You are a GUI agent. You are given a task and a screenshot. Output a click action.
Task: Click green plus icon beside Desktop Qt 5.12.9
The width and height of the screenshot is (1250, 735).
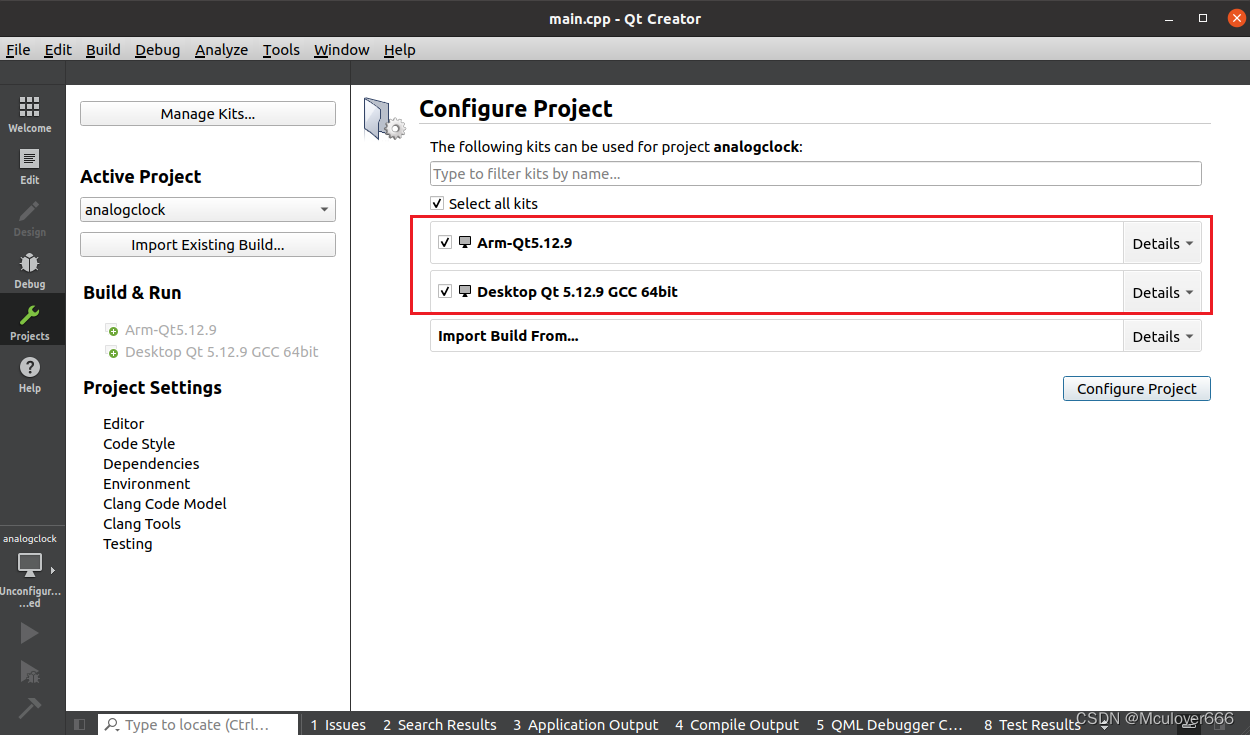pyautogui.click(x=113, y=352)
